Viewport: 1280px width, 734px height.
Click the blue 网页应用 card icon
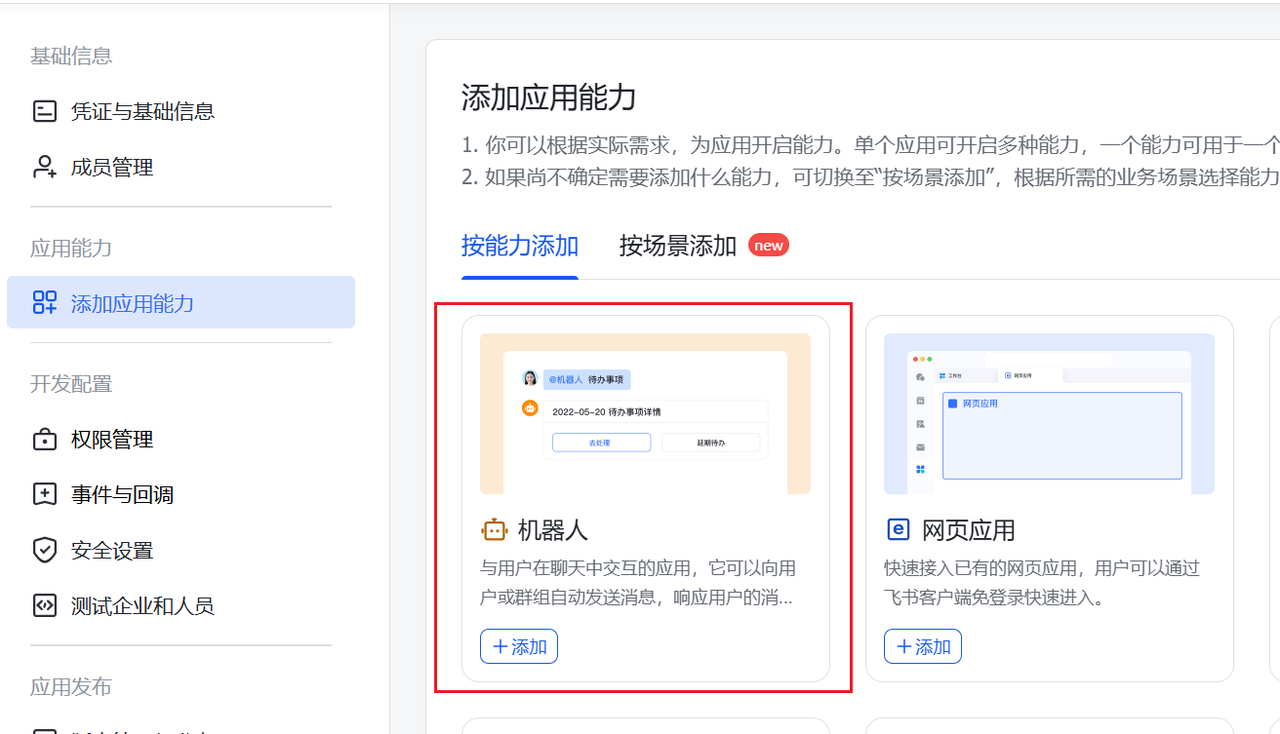(898, 530)
